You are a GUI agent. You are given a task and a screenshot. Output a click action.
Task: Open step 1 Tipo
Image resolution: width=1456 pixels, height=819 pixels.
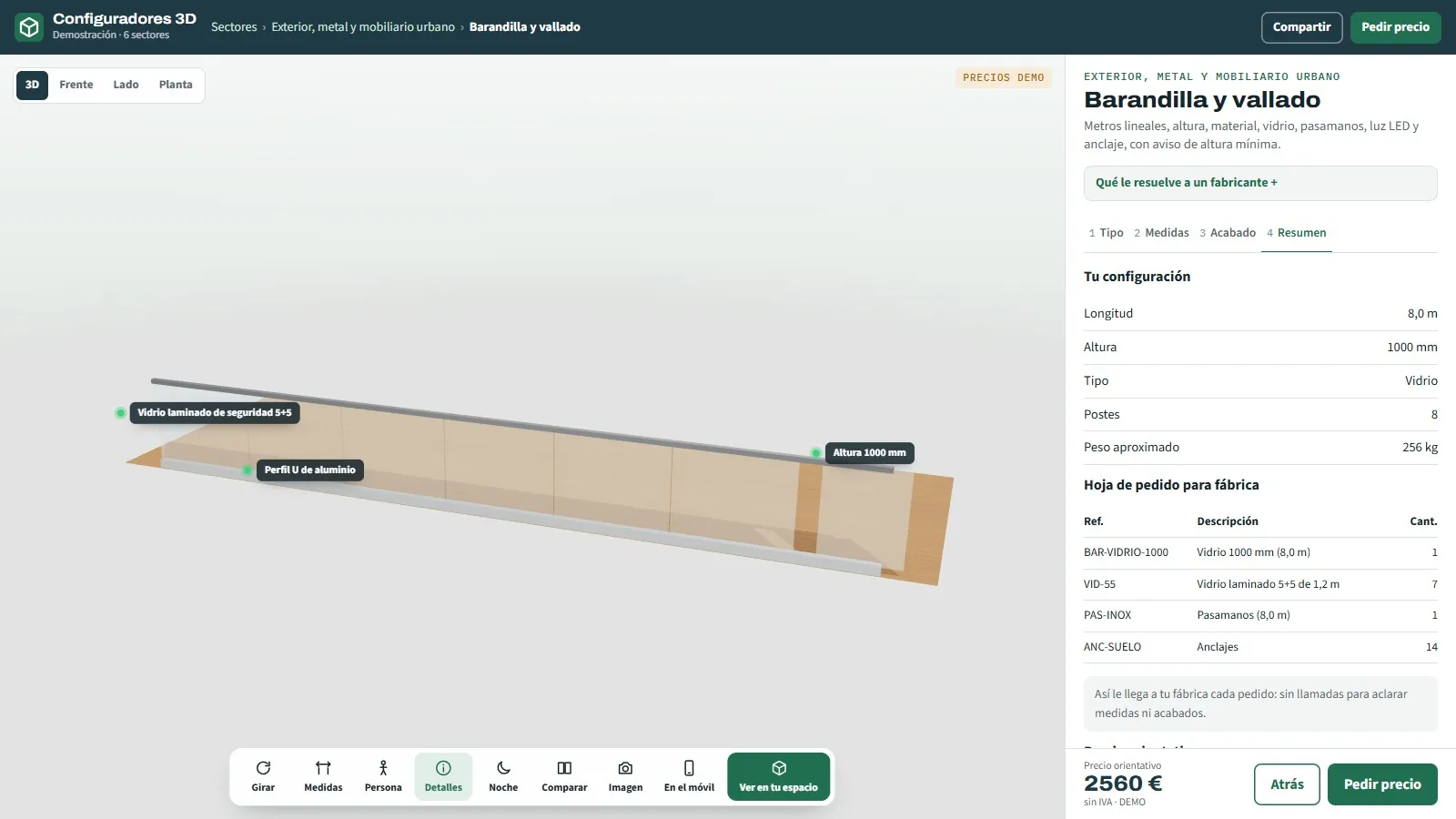tap(1107, 233)
